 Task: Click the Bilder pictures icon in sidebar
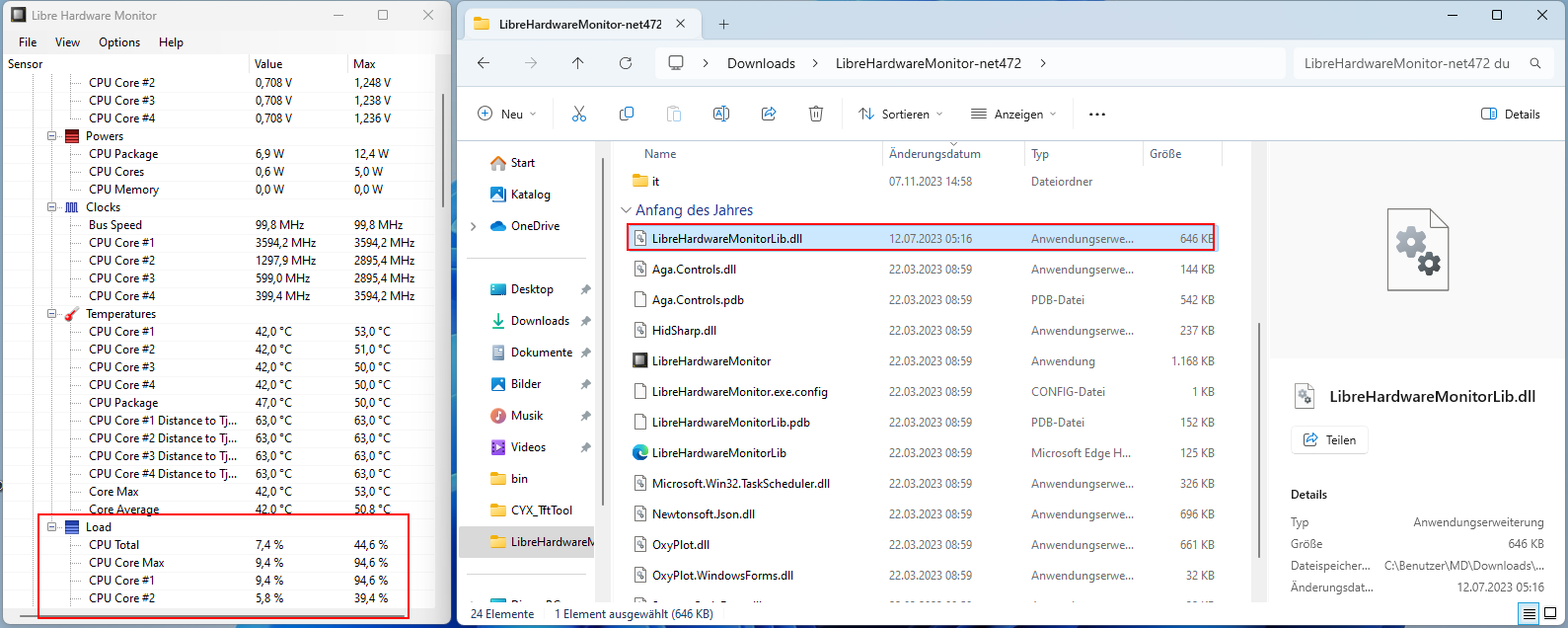tap(498, 384)
